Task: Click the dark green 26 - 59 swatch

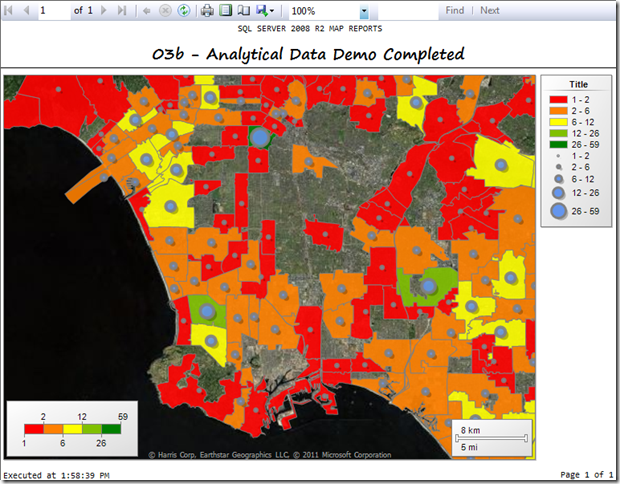Action: [558, 144]
